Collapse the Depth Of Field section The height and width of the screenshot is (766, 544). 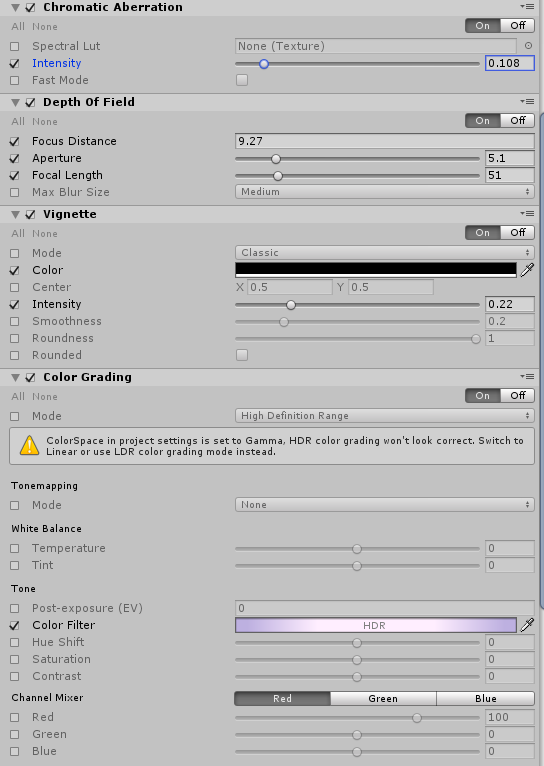tap(16, 102)
